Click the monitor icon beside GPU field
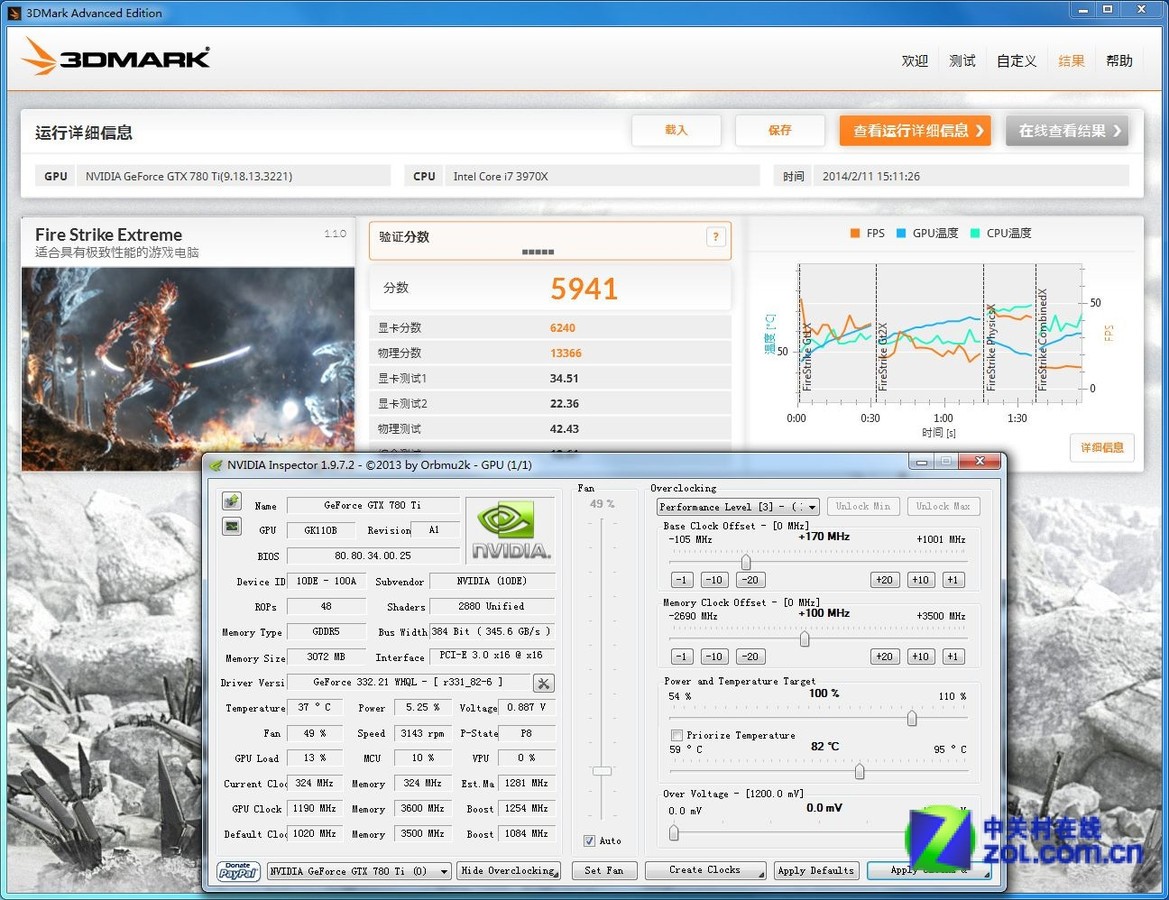 click(x=232, y=526)
